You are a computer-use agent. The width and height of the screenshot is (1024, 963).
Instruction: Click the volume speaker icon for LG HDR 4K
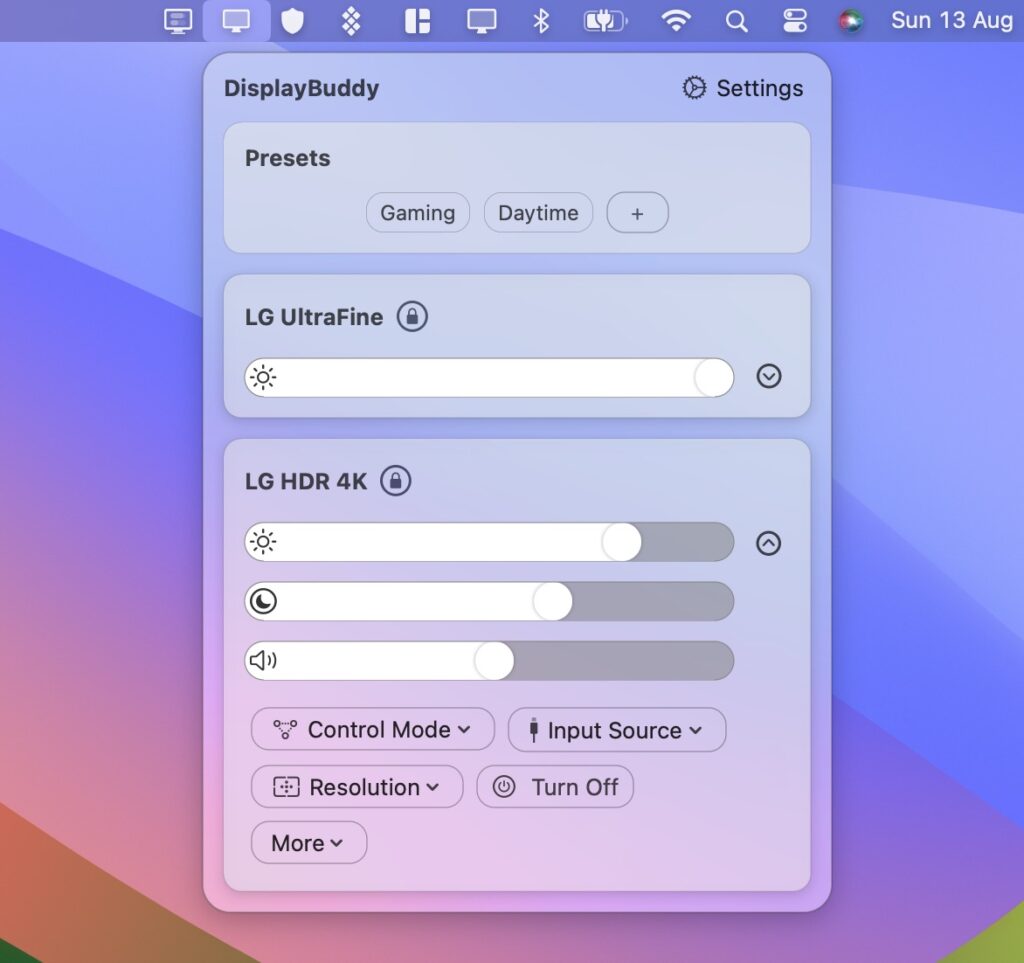click(x=262, y=660)
